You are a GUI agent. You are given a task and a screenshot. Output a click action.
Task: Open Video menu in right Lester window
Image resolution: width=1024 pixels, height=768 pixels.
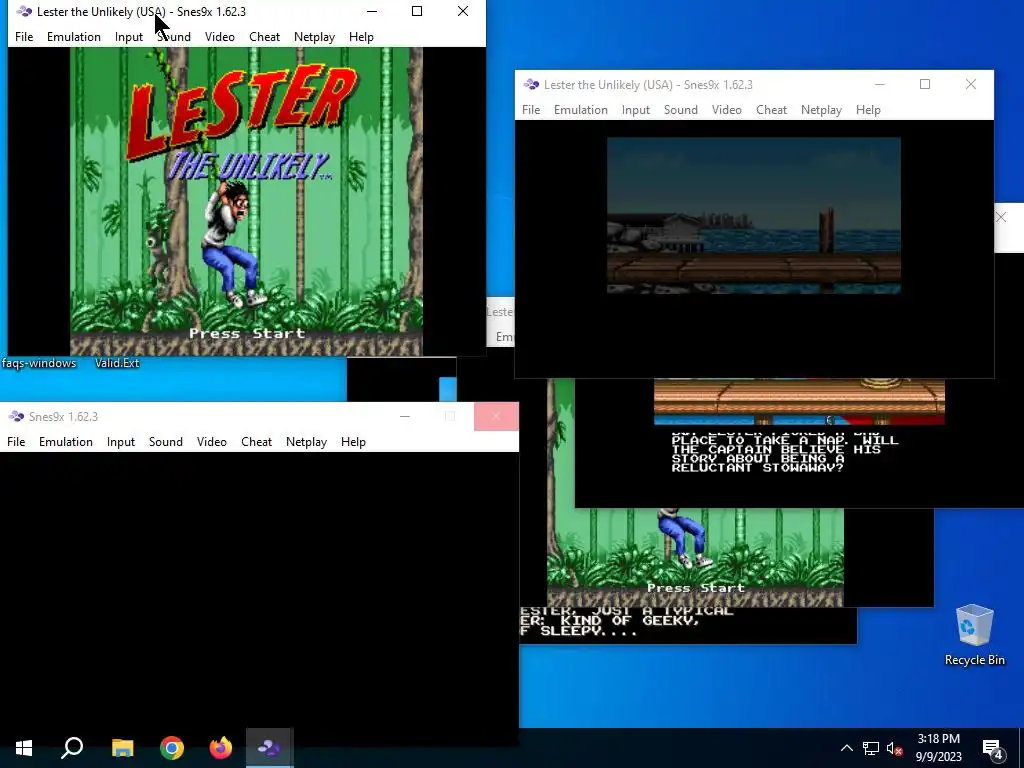[726, 110]
